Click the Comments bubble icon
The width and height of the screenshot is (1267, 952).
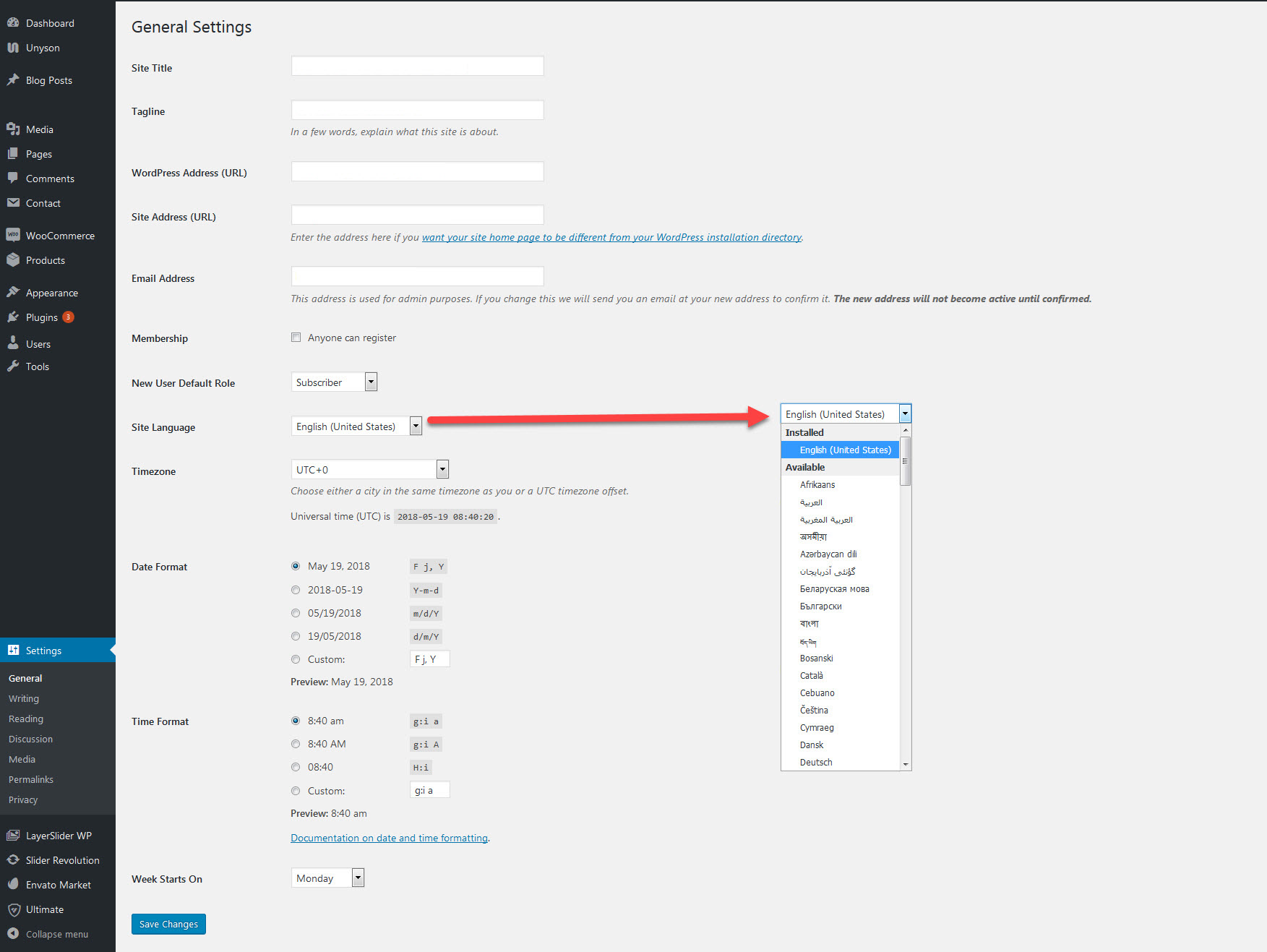(x=13, y=179)
